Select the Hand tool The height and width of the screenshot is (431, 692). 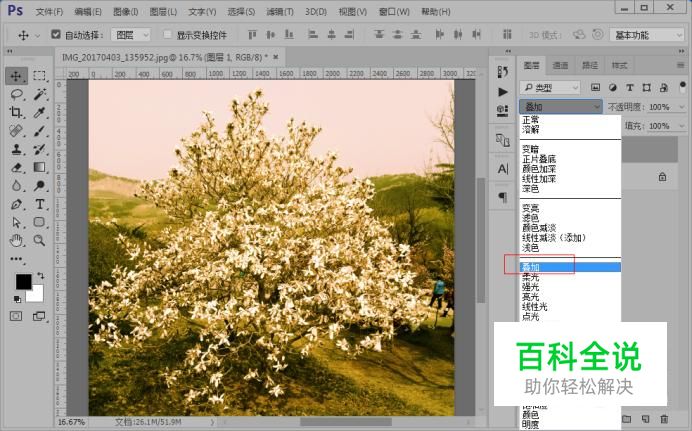pos(16,240)
